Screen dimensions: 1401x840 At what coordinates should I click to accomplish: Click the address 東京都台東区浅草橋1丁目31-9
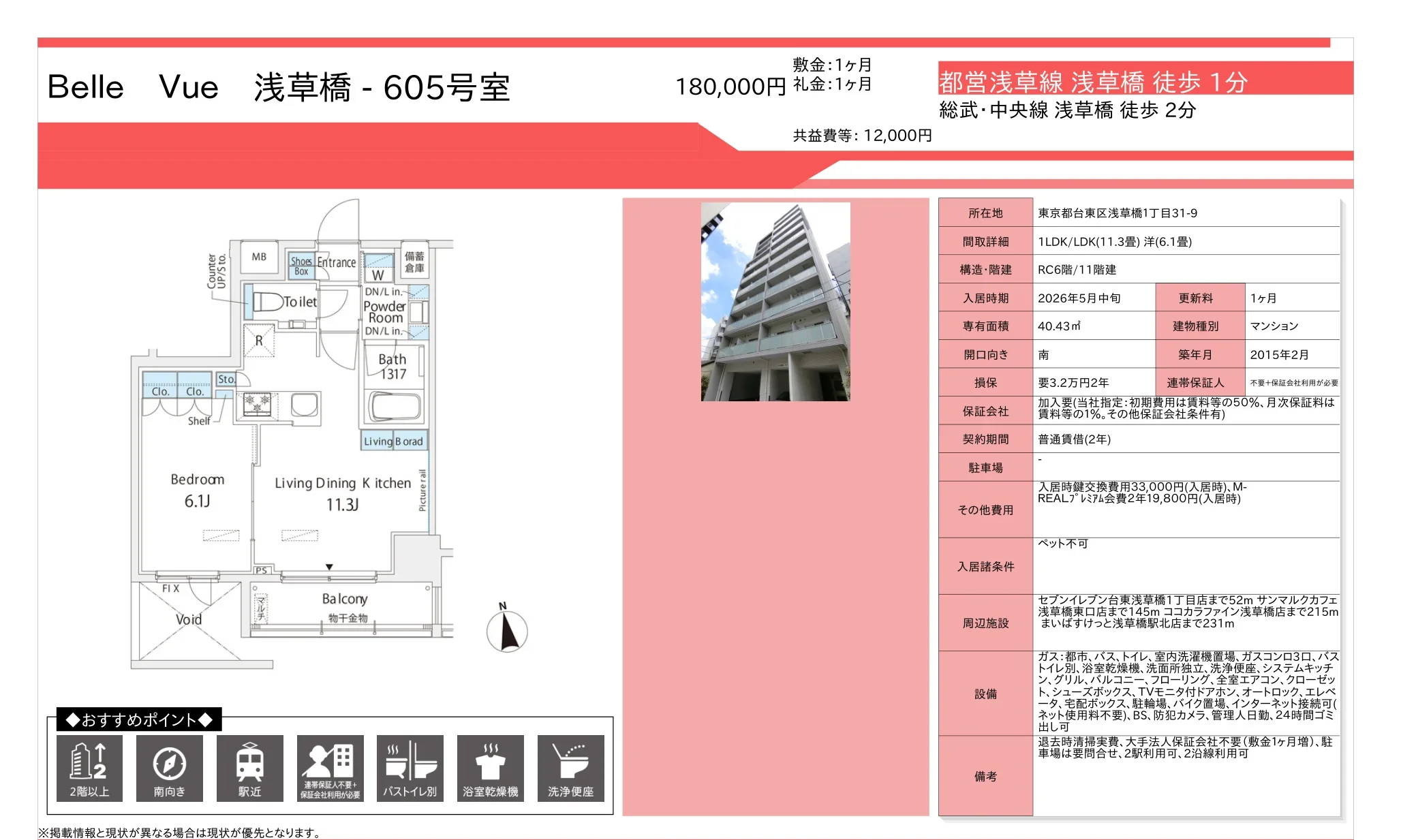coord(1118,213)
